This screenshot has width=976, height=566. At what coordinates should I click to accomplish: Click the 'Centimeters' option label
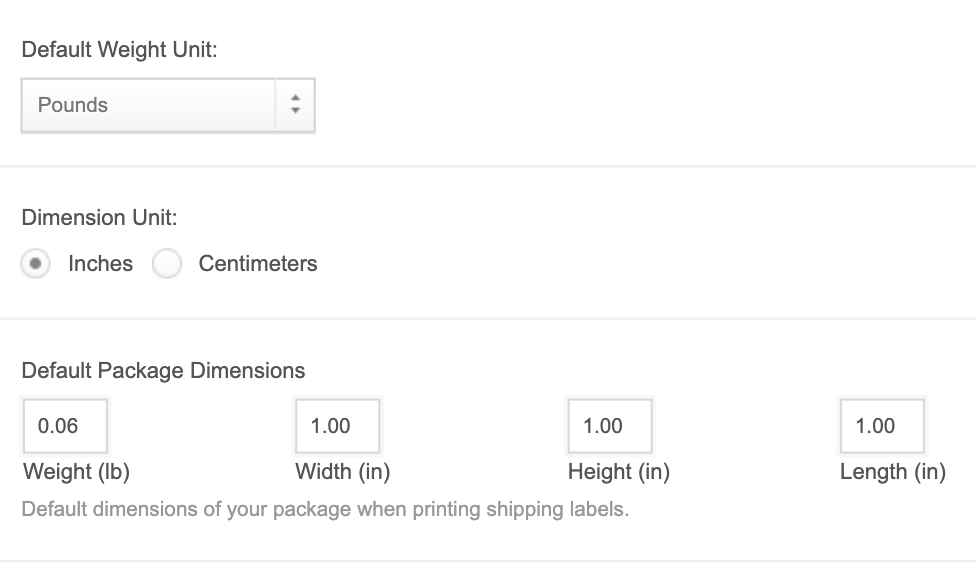click(258, 264)
